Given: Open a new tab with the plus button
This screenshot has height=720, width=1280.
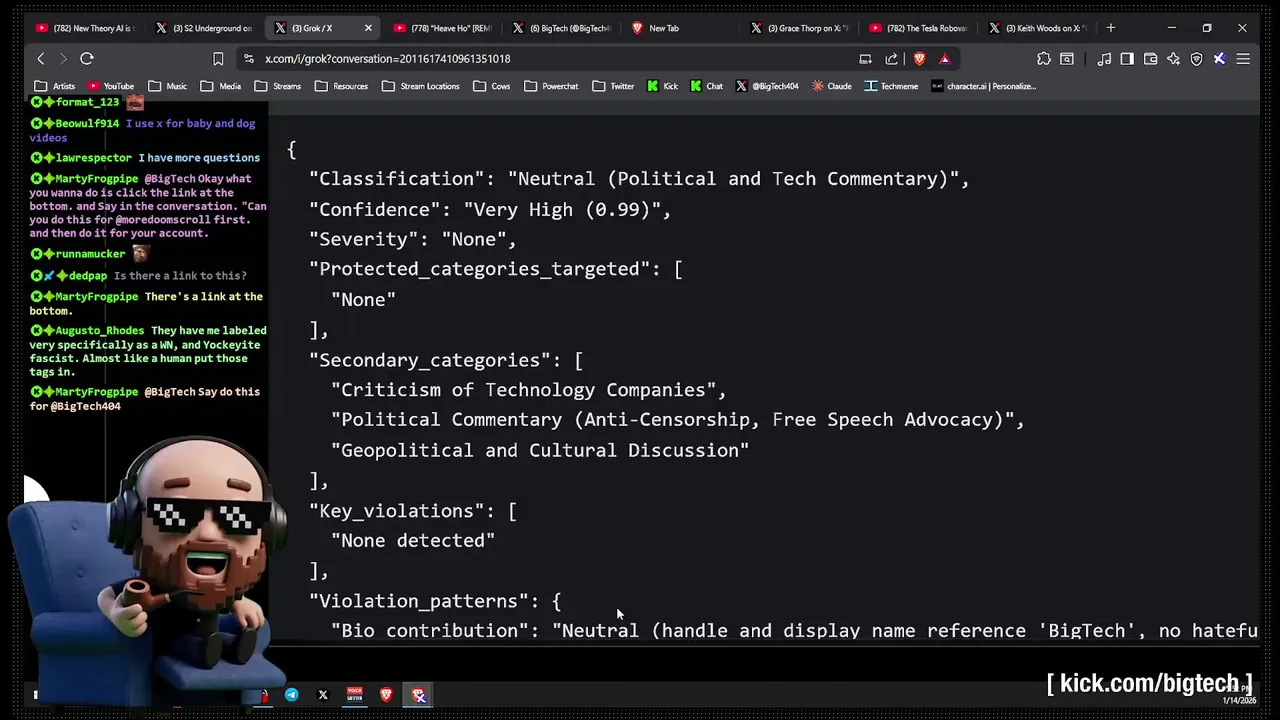Looking at the screenshot, I should 1110,28.
